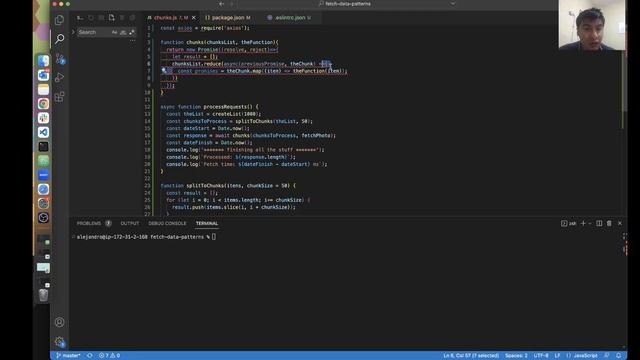Viewport: 640px width, 360px height.
Task: Click the 'const axios = require' line
Action: coord(205,28)
